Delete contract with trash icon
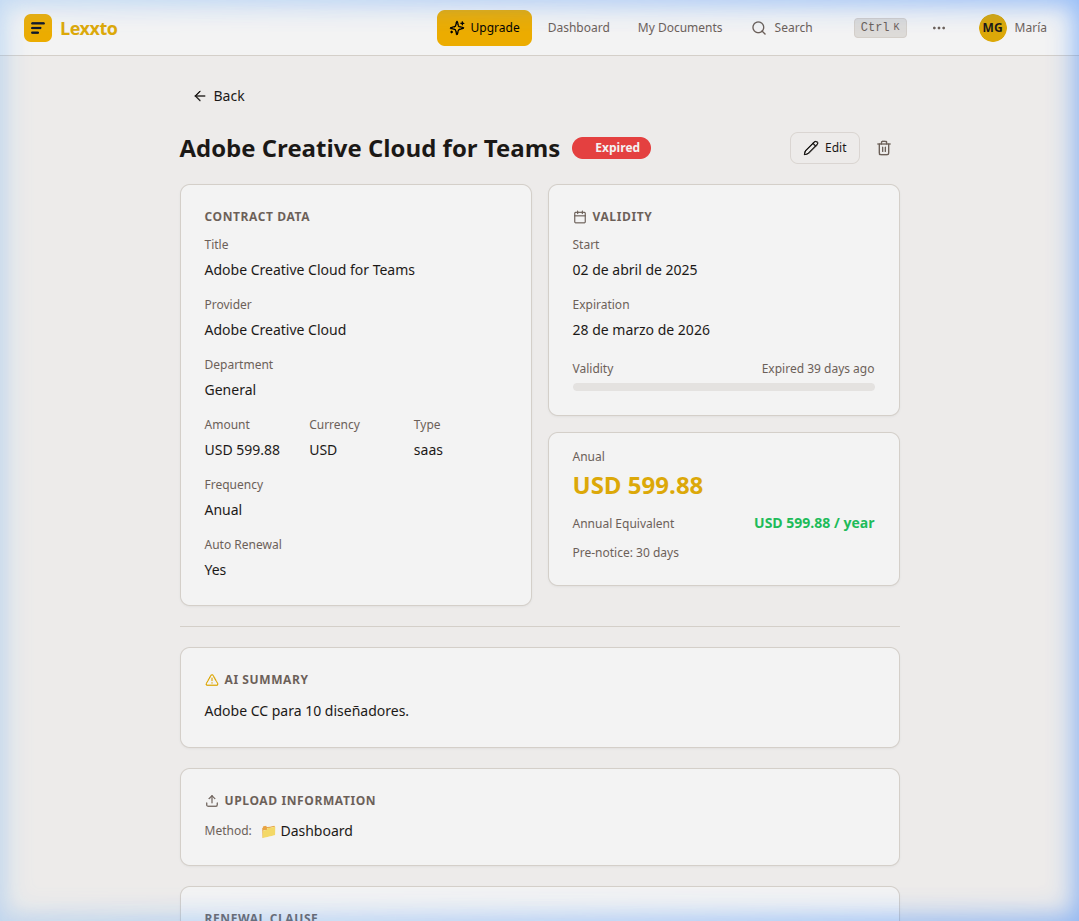 click(x=884, y=148)
